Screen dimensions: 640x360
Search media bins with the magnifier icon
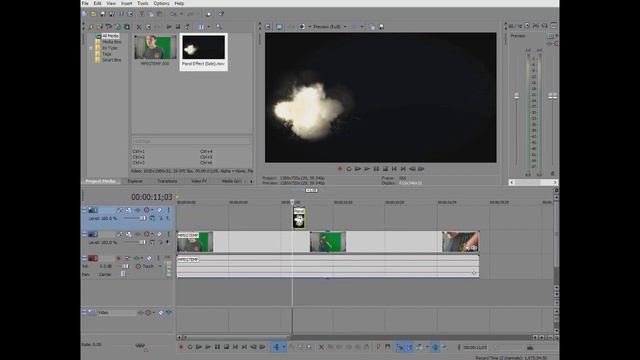[x=219, y=27]
